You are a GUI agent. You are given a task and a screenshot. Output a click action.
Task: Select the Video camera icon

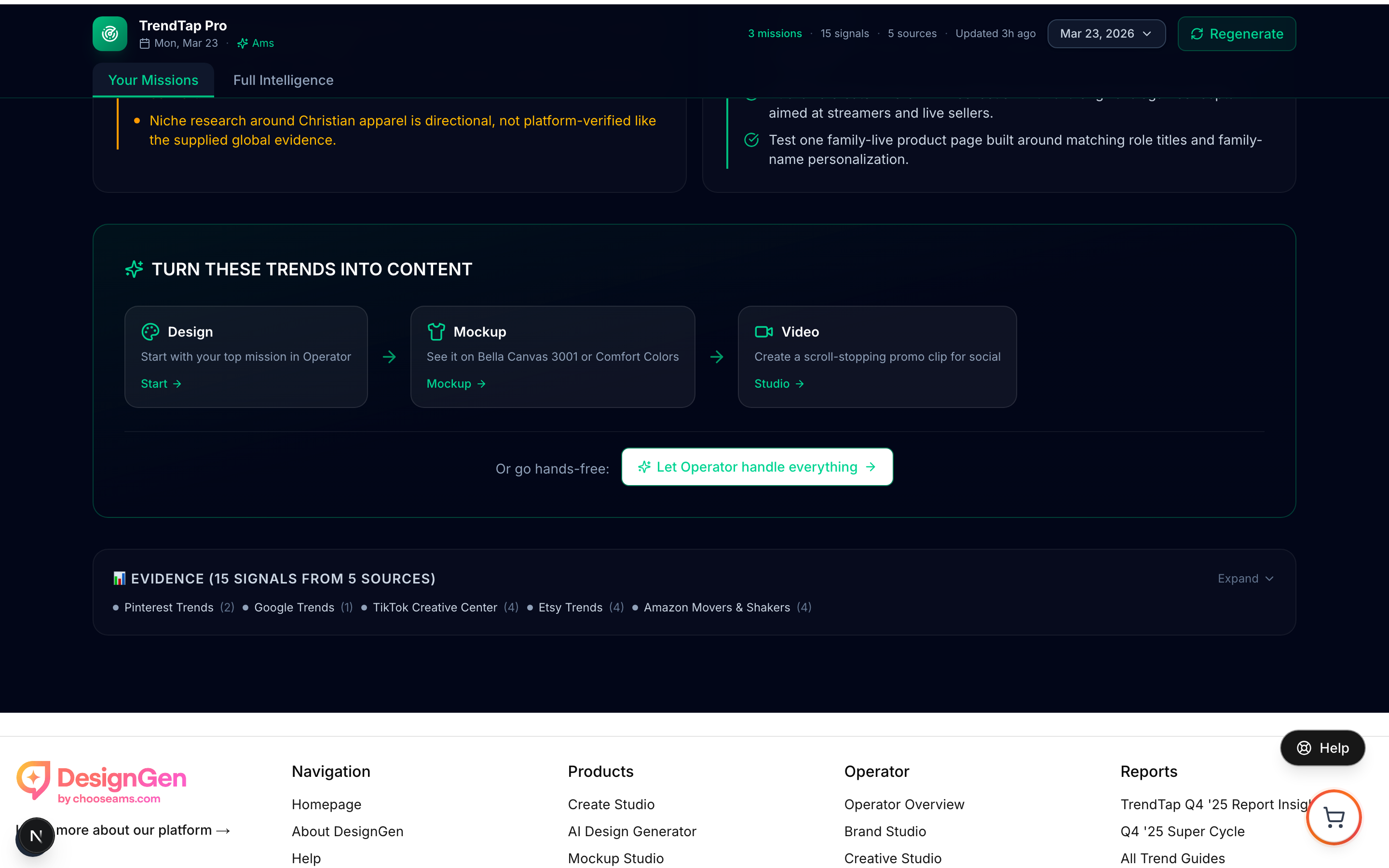(x=763, y=331)
